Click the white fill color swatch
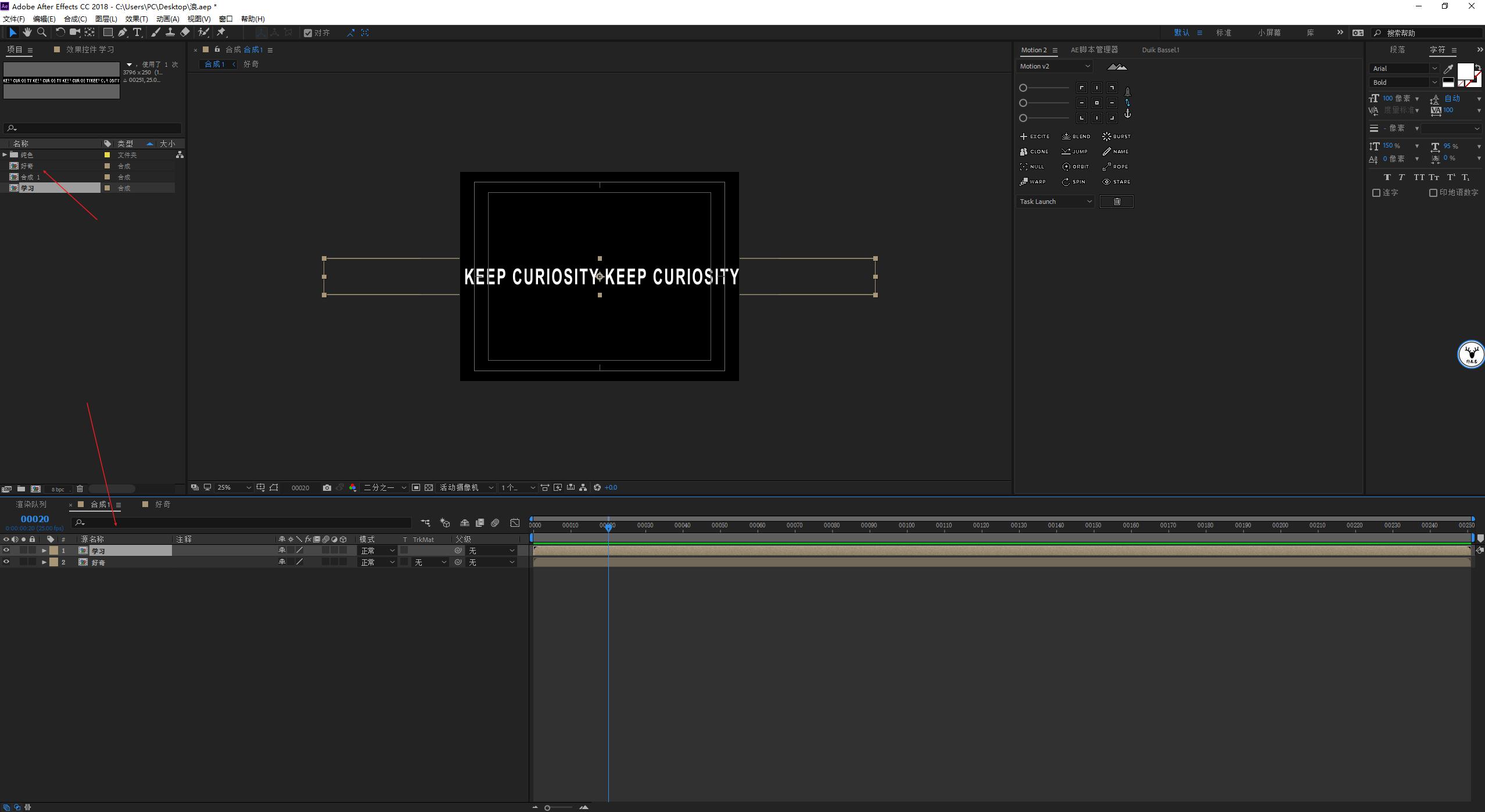This screenshot has width=1485, height=812. (x=1465, y=71)
